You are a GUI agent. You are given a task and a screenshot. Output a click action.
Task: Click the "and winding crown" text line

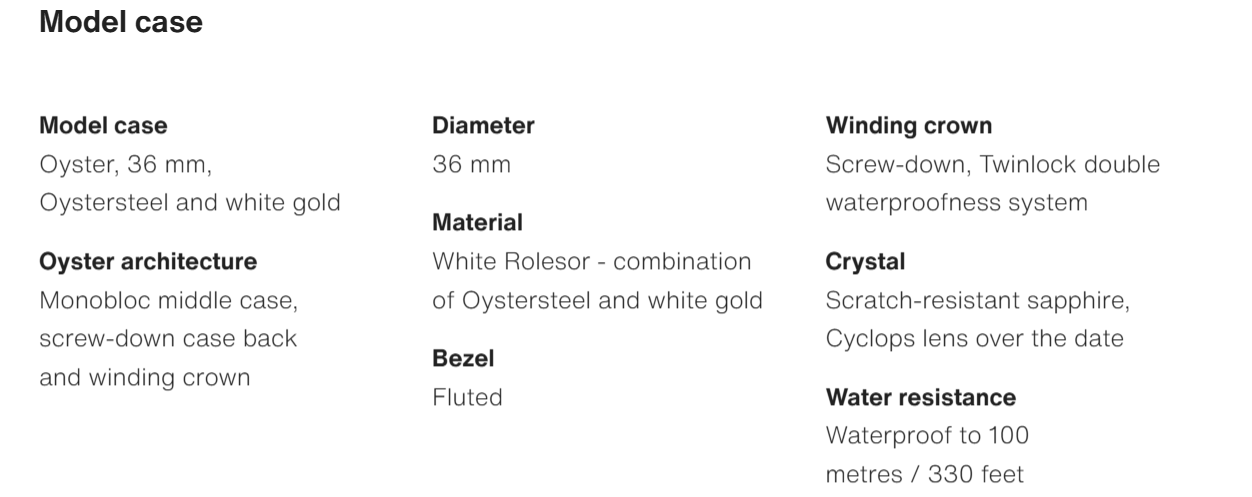144,377
